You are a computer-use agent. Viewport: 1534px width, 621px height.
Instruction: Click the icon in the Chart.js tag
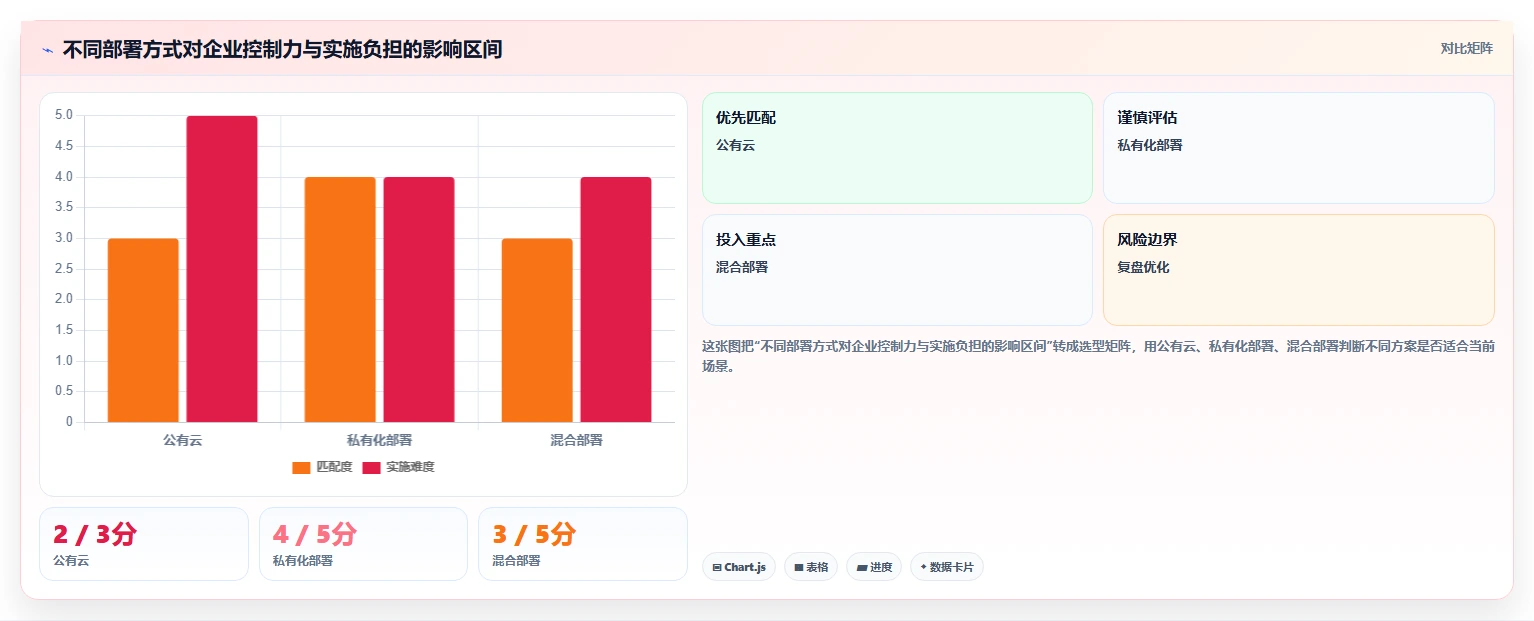pyautogui.click(x=717, y=567)
